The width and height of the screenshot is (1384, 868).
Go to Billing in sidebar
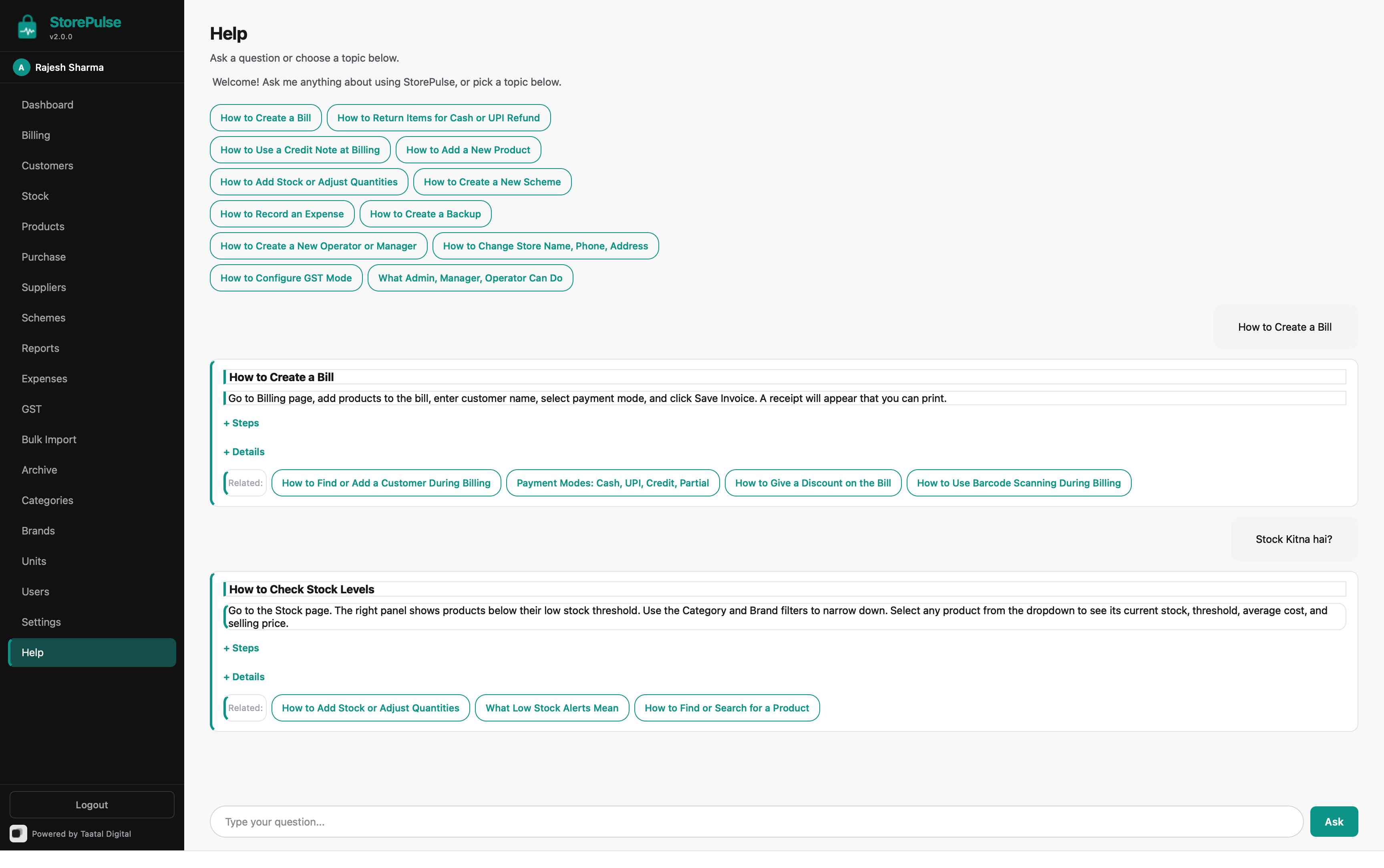92,135
